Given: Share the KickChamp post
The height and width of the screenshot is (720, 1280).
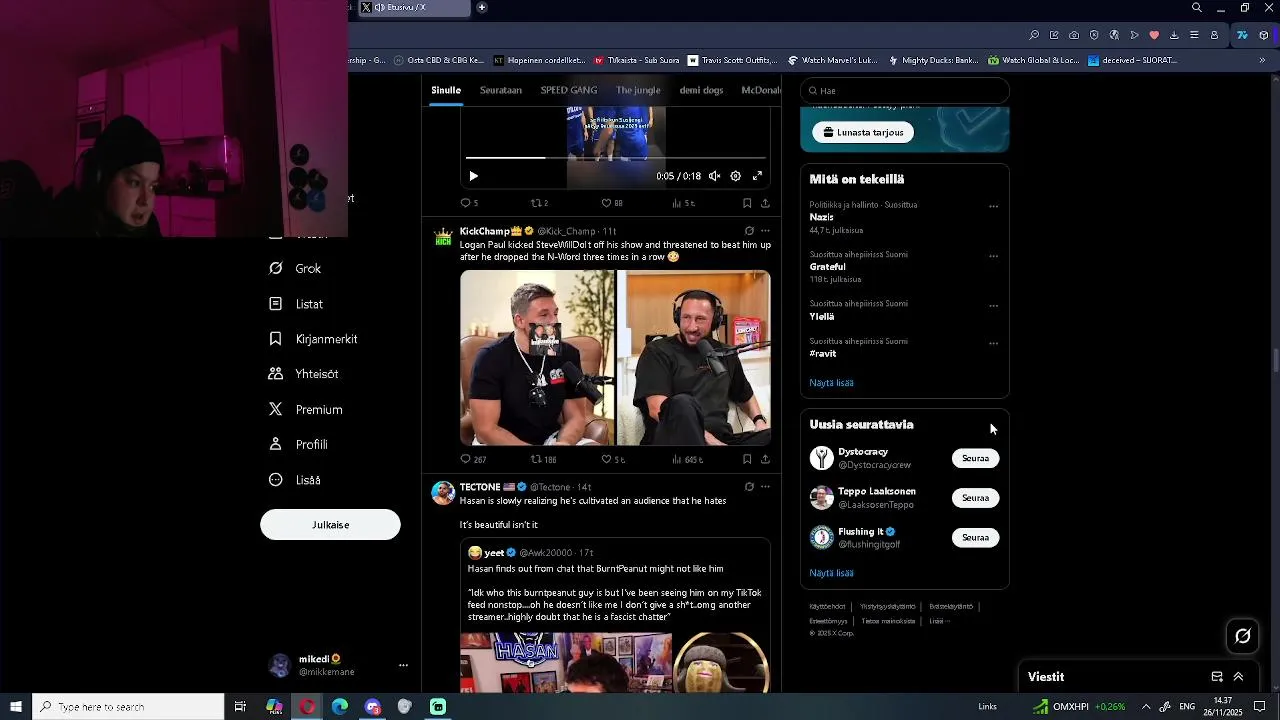Looking at the screenshot, I should tap(765, 460).
